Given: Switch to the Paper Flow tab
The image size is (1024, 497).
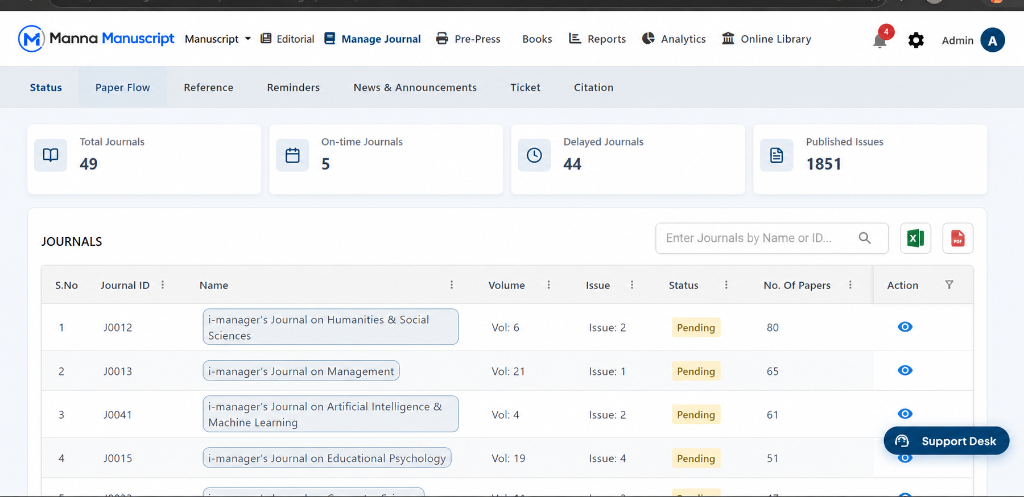Looking at the screenshot, I should (x=123, y=88).
